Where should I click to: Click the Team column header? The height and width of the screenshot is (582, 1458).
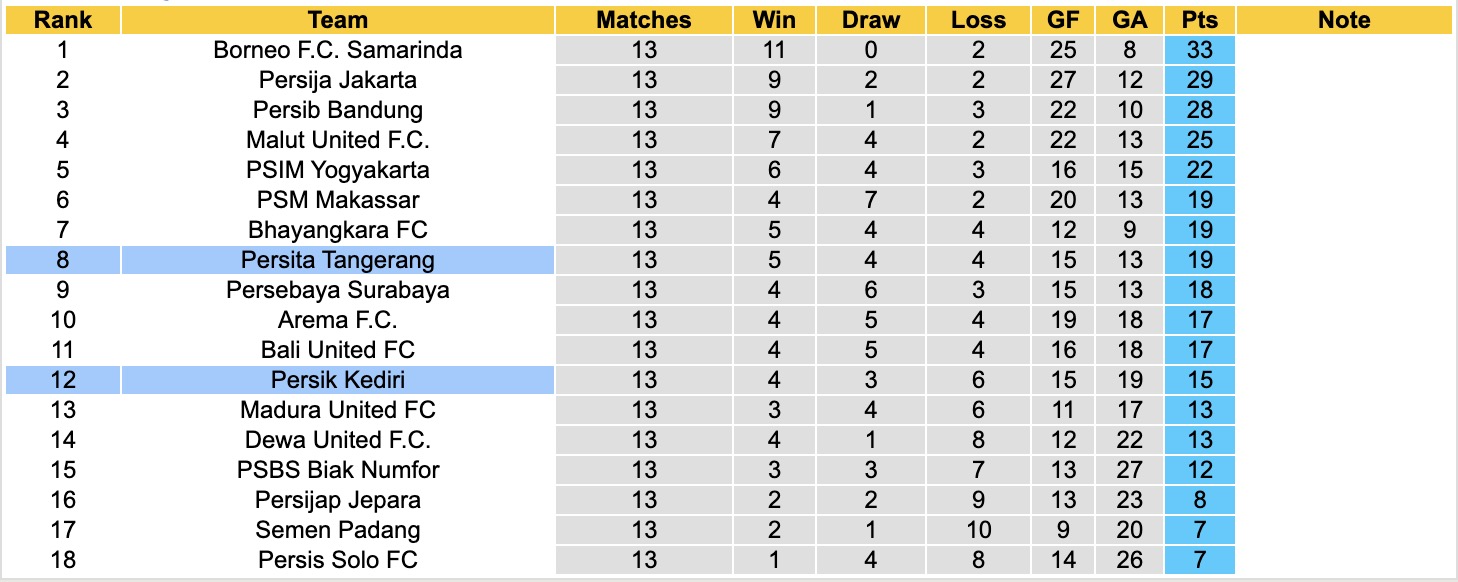[338, 20]
